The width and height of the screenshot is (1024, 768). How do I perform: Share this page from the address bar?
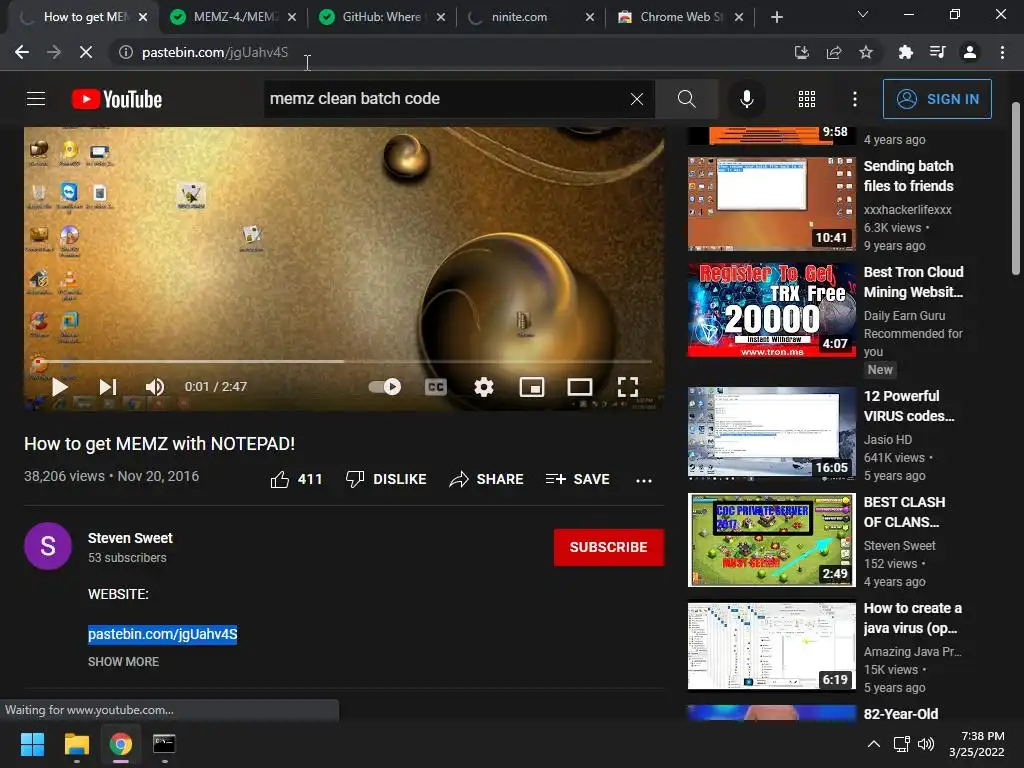(x=834, y=52)
